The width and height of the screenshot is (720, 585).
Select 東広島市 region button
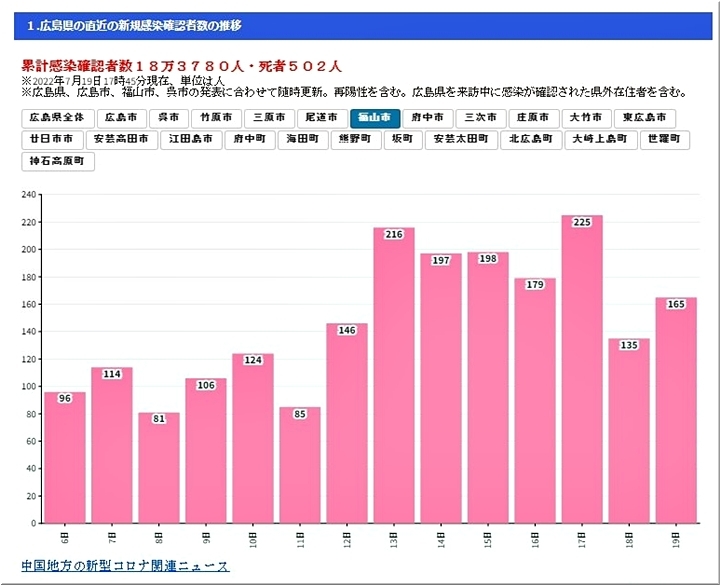(644, 118)
